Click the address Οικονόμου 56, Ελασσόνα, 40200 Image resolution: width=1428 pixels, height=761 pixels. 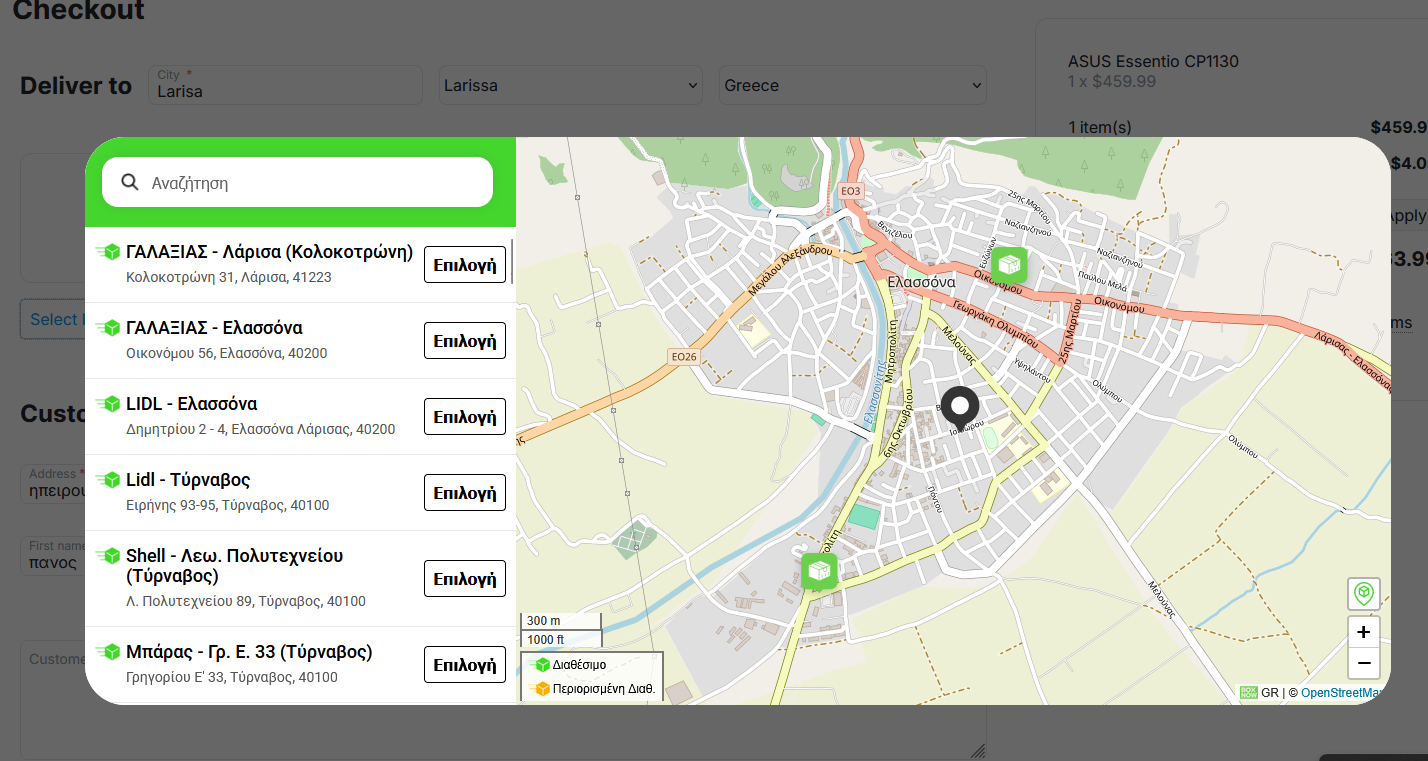pyautogui.click(x=227, y=353)
